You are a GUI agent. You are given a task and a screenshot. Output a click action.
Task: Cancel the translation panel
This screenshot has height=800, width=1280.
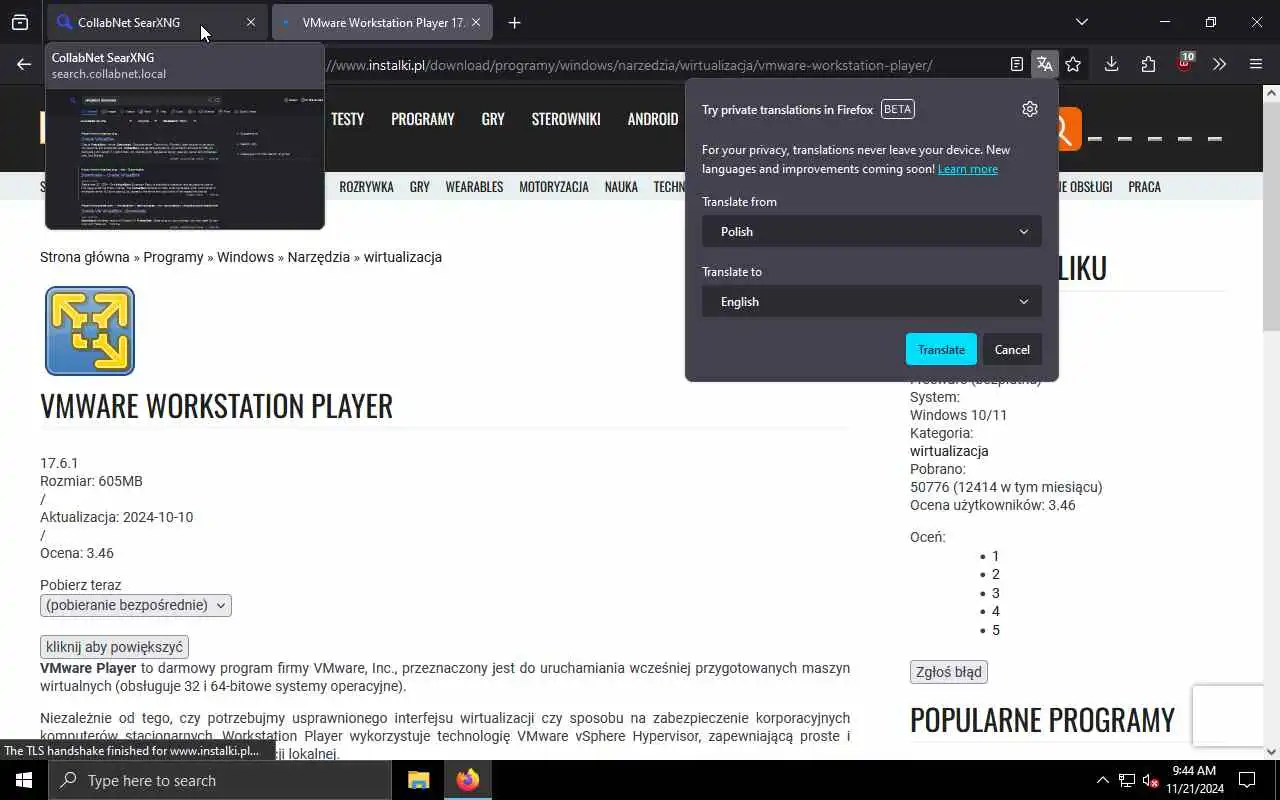[1012, 349]
